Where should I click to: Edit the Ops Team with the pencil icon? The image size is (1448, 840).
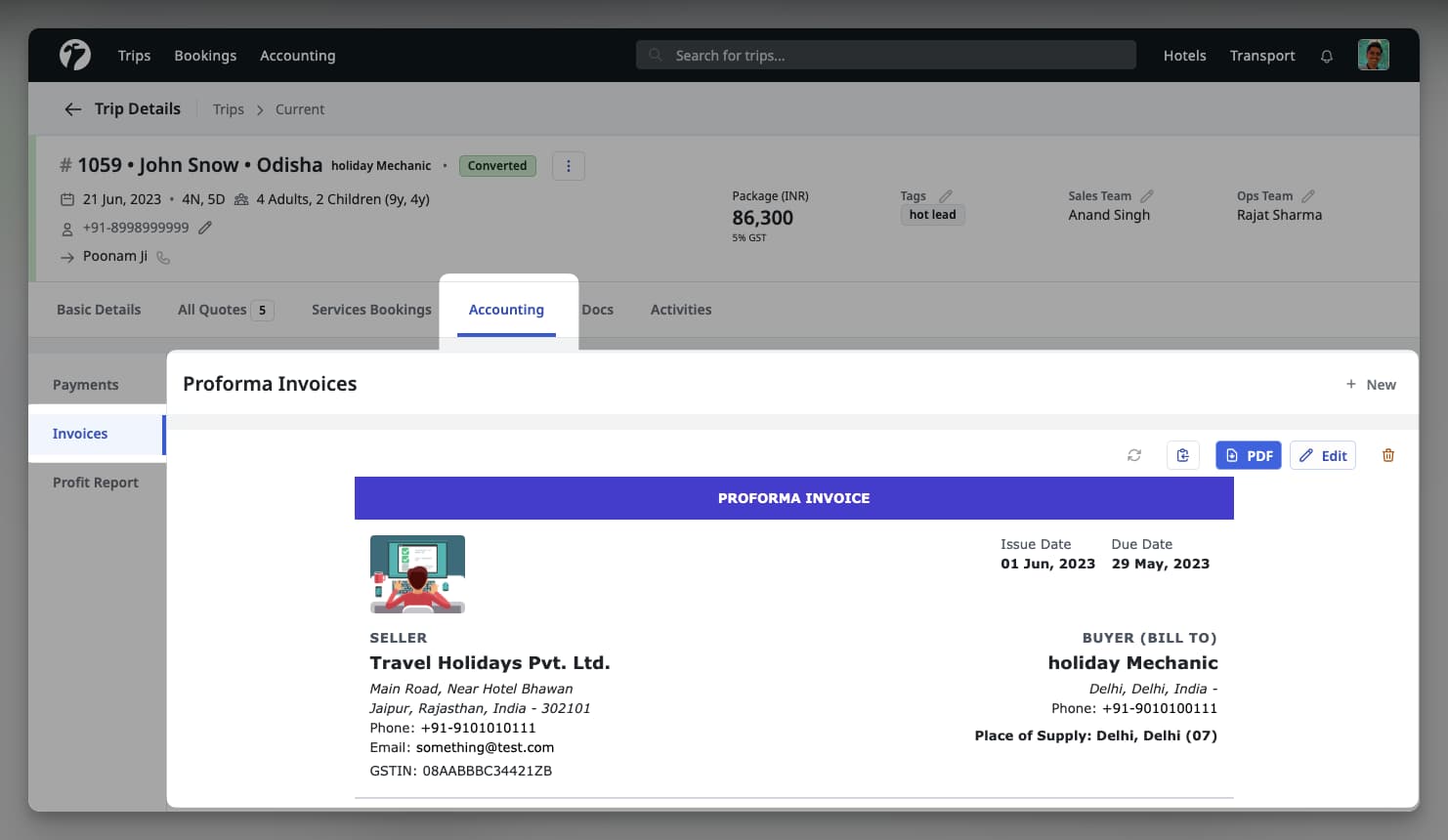[1307, 195]
